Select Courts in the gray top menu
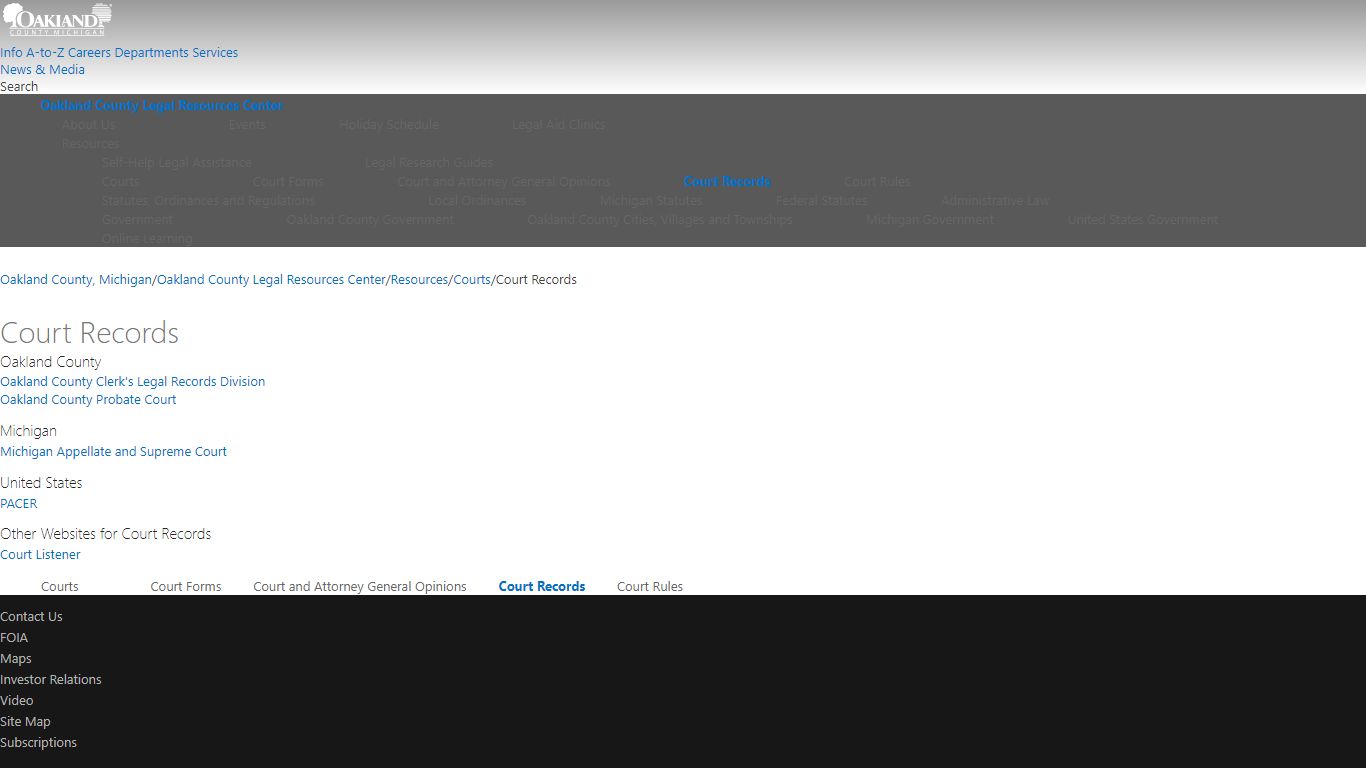 (x=121, y=182)
